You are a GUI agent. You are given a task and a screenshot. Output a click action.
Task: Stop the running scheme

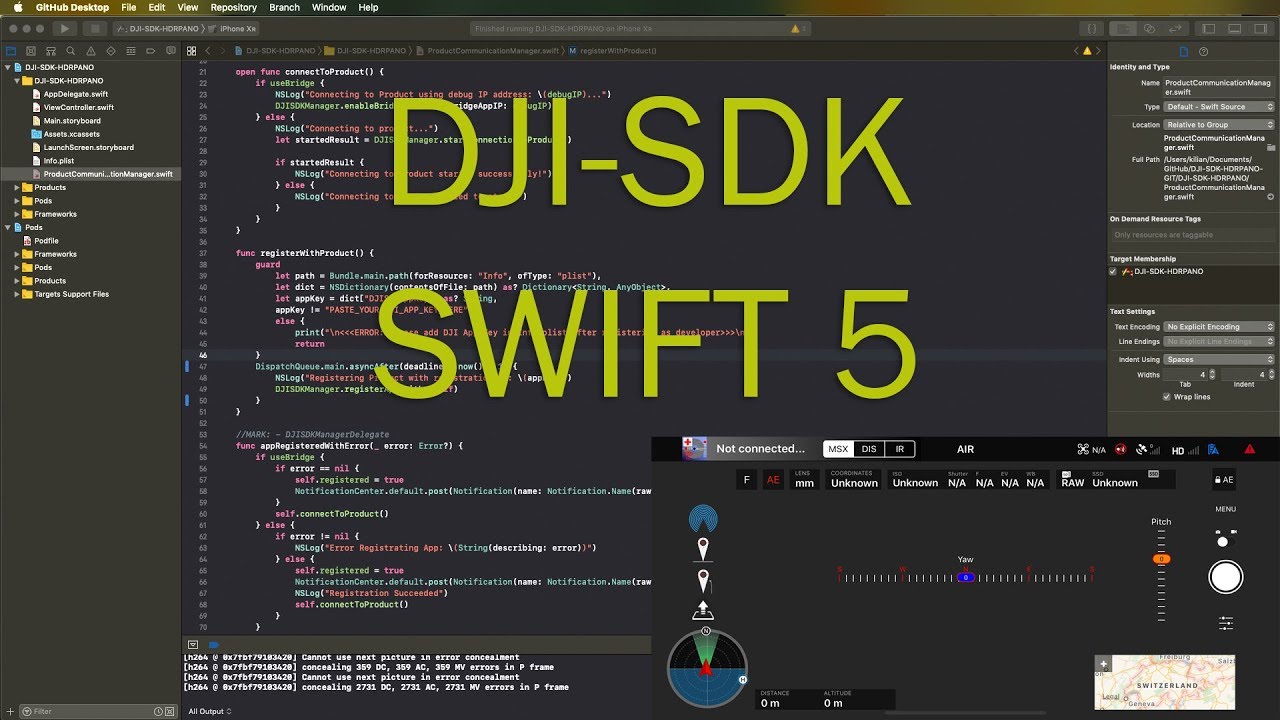[x=94, y=29]
